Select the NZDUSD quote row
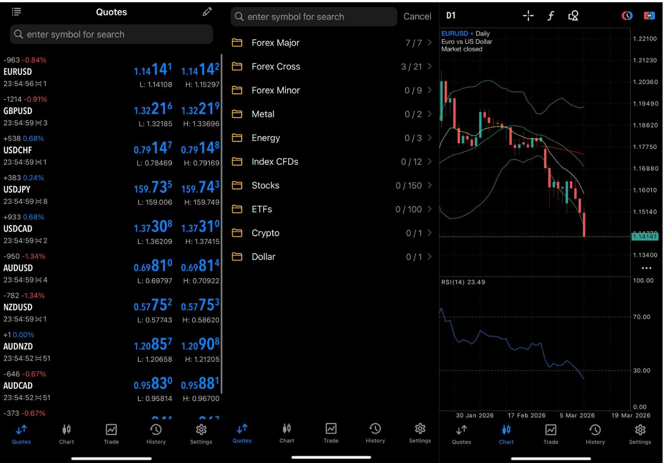Image resolution: width=663 pixels, height=463 pixels. tap(111, 307)
